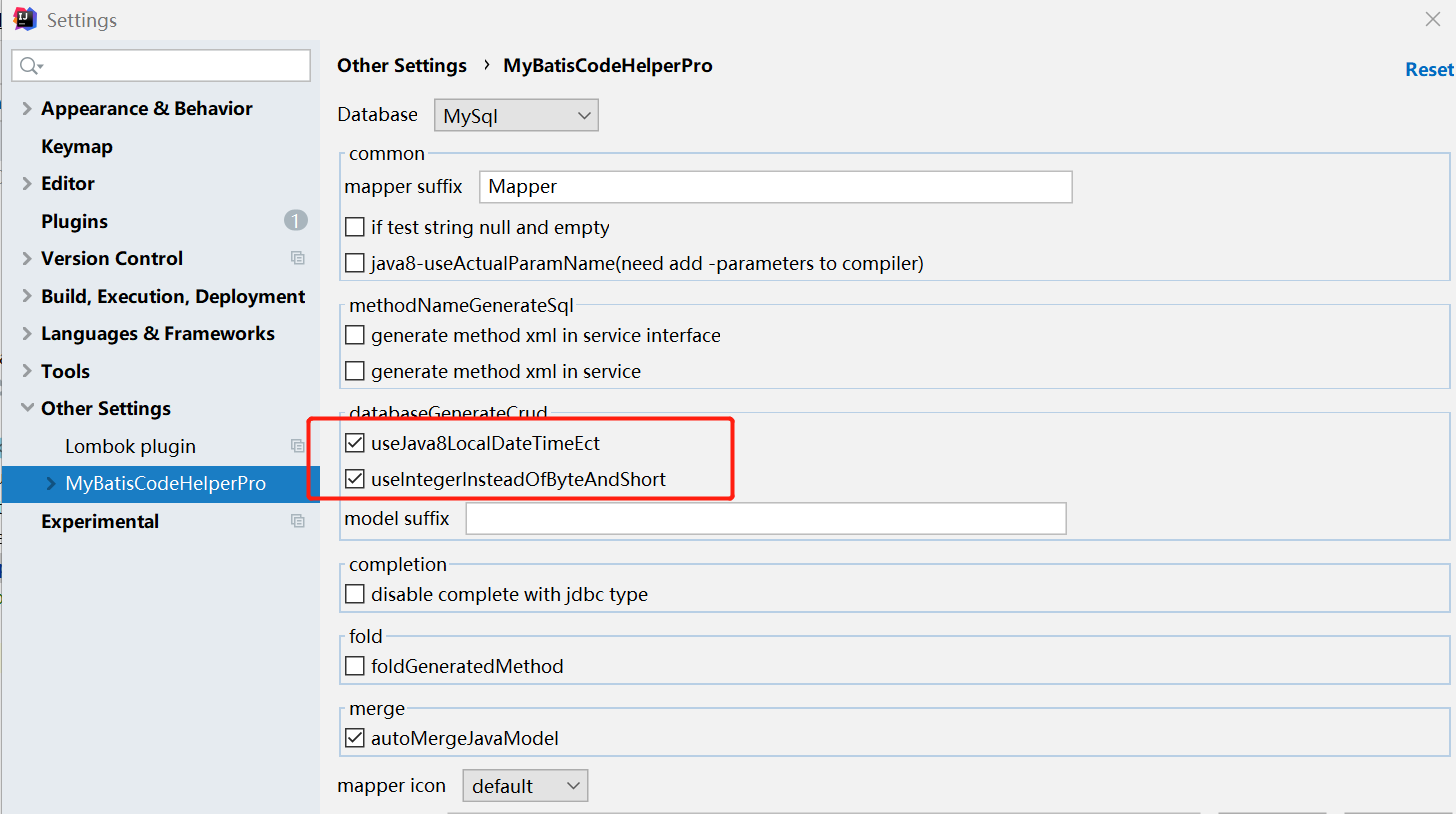1456x814 pixels.
Task: Expand the Version Control node arrow
Action: 26,258
